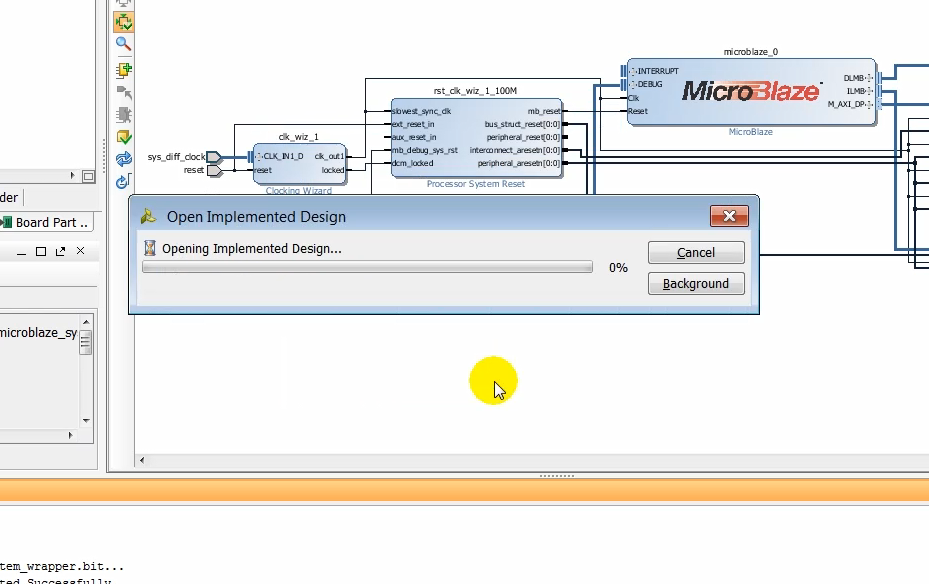Image resolution: width=929 pixels, height=584 pixels.
Task: Expand the M_AXI_DP port on MicroBlaze
Action: tap(869, 104)
